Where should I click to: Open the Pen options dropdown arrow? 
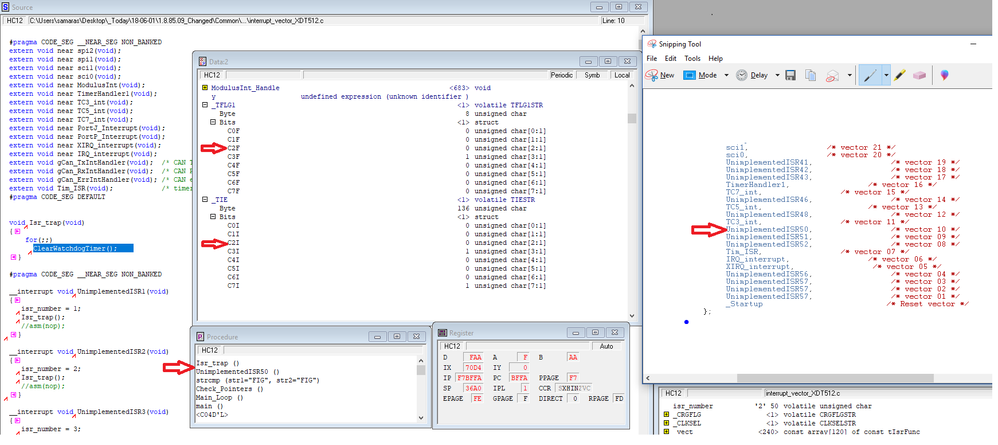pyautogui.click(x=887, y=75)
